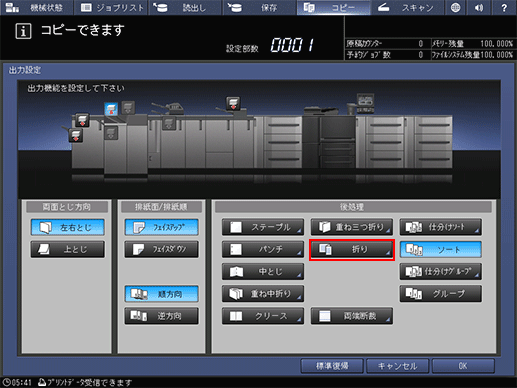The height and width of the screenshot is (388, 517).
Task: Select the 保存 tab
Action: click(x=259, y=7)
